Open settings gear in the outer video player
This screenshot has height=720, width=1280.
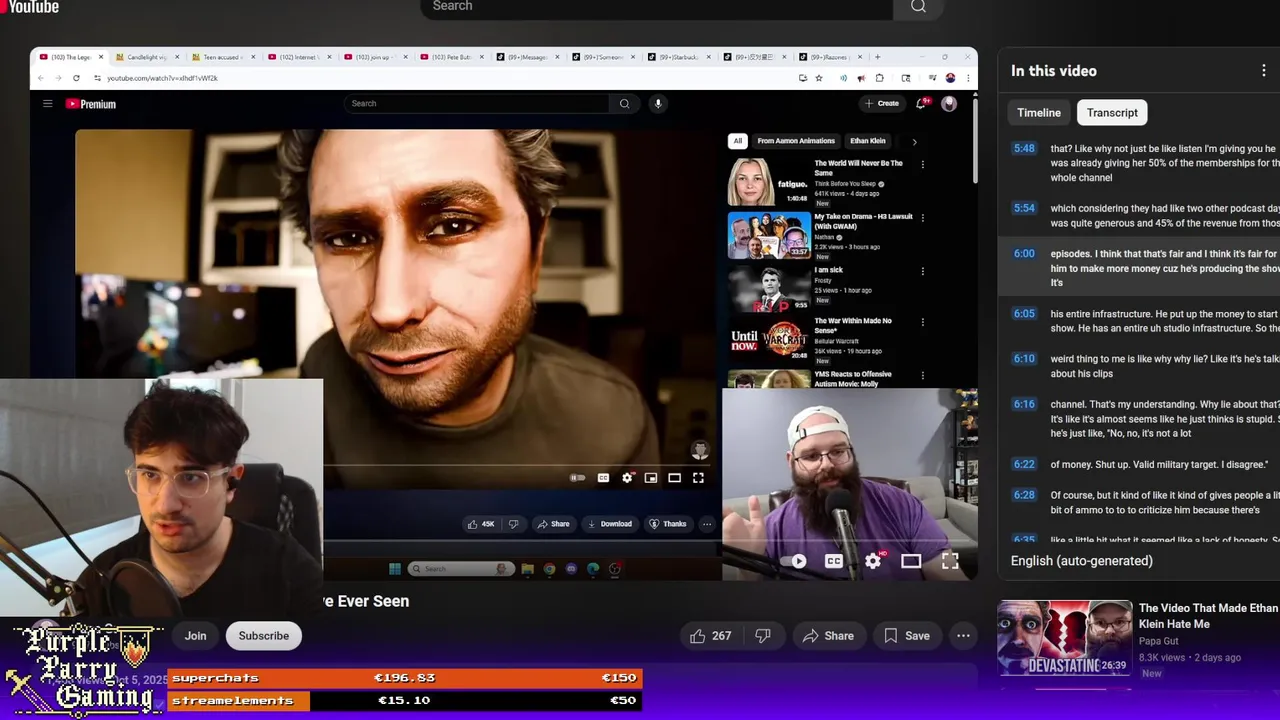(873, 561)
